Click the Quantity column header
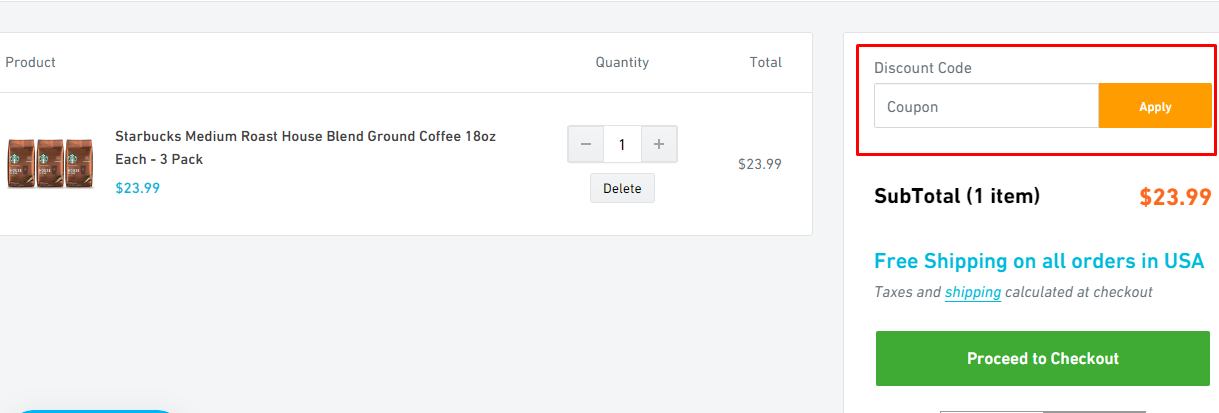The height and width of the screenshot is (413, 1219). pos(622,62)
